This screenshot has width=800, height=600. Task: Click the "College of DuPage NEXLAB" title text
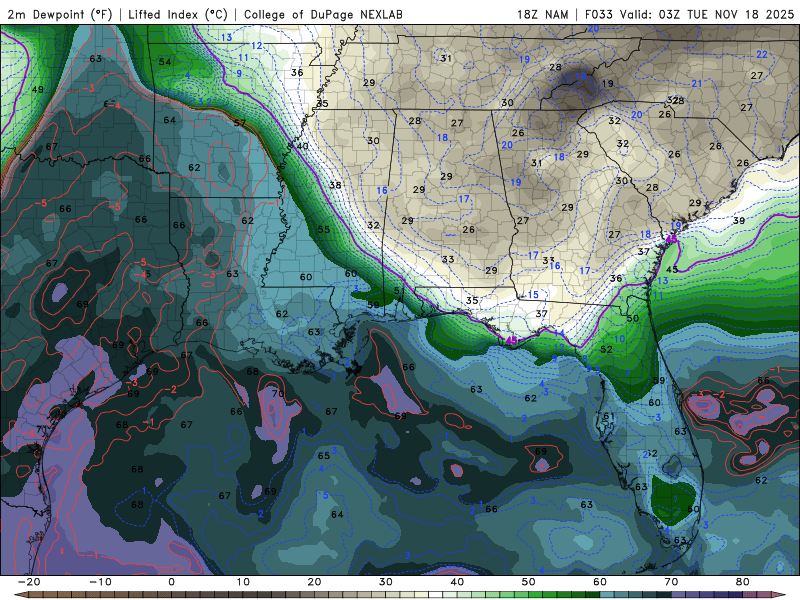click(323, 14)
